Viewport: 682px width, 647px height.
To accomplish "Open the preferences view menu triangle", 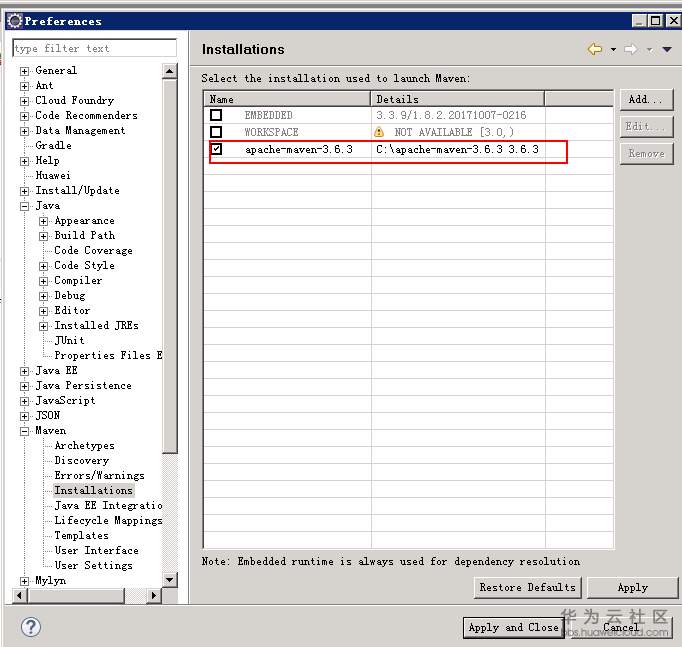I will point(667,50).
